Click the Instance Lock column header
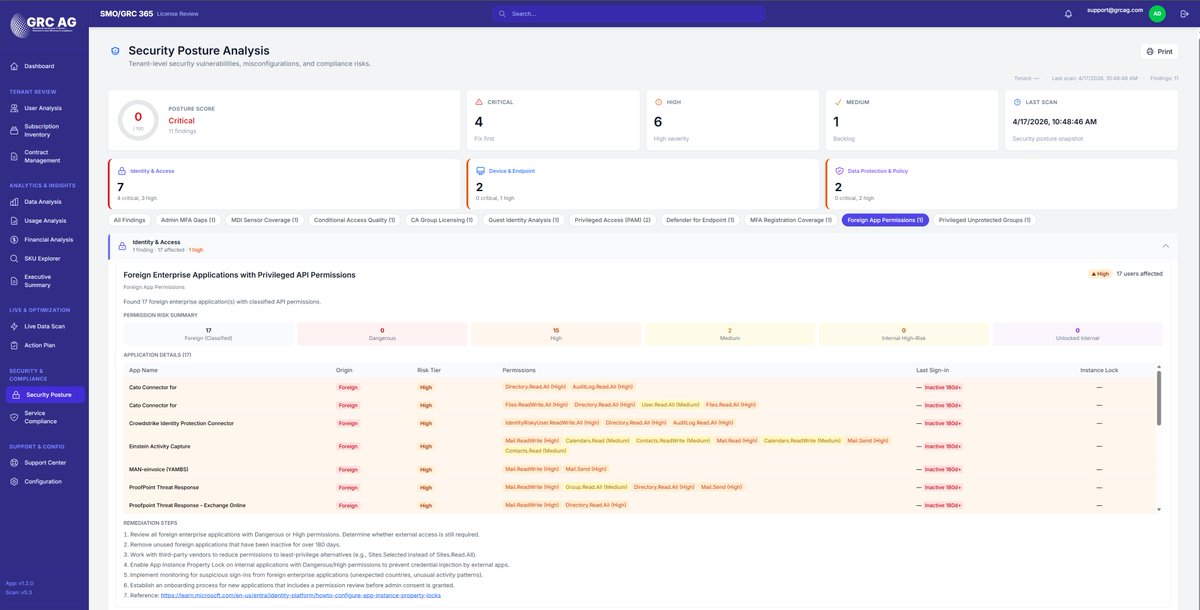 [1099, 370]
